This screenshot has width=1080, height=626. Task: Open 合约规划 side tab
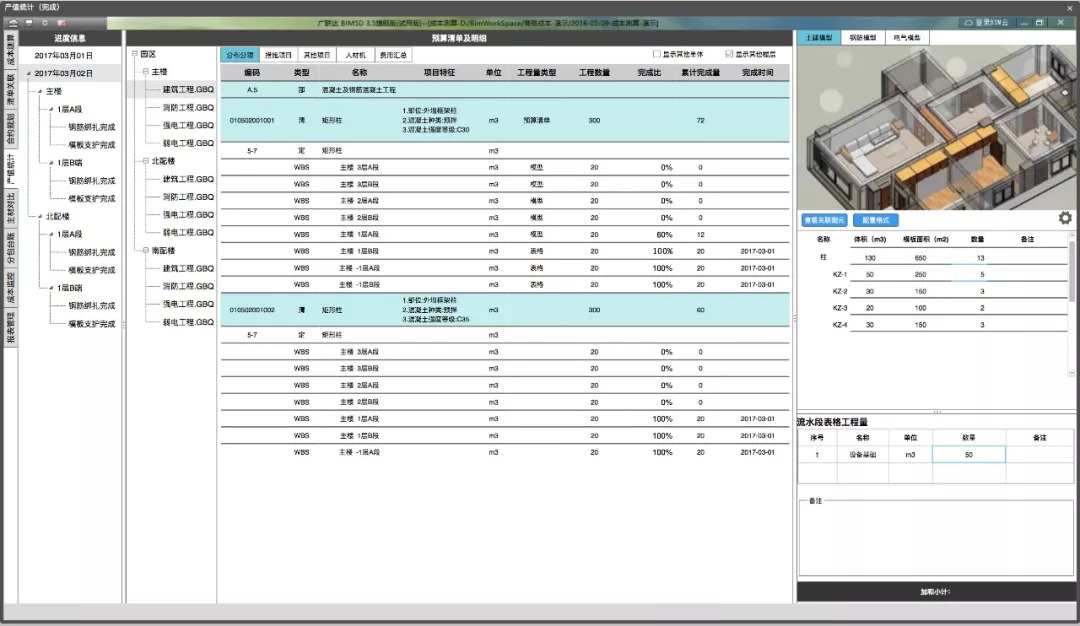[10, 129]
